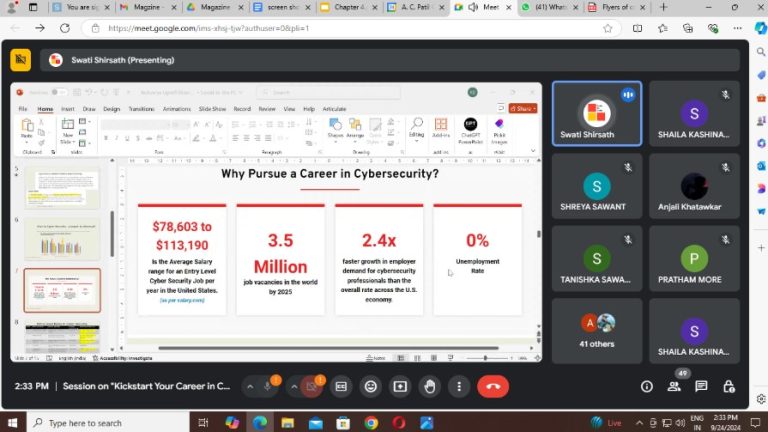Open the emoji reactions button

coord(371,386)
